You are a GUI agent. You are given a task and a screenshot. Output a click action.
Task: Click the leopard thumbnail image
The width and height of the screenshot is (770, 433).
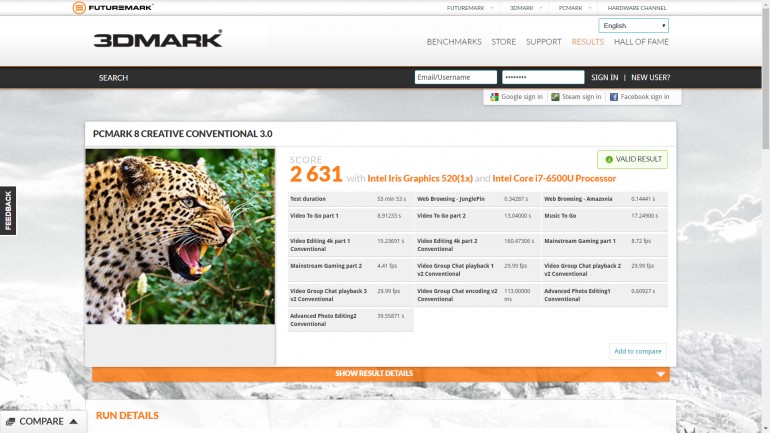(180, 237)
